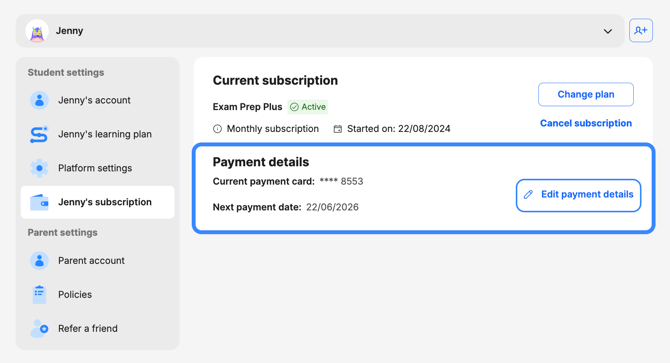Click the Jenny's account person icon
Screen dimensions: 670x363
point(39,100)
